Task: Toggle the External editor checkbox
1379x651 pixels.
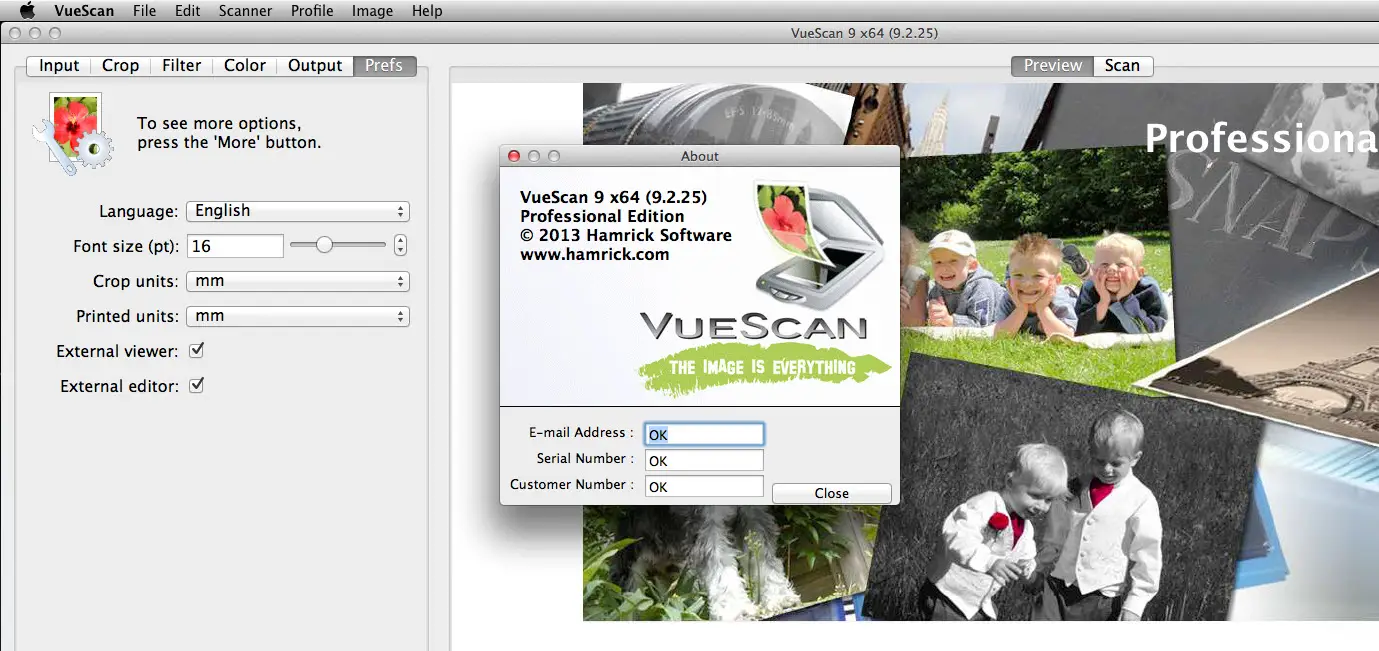Action: point(197,385)
